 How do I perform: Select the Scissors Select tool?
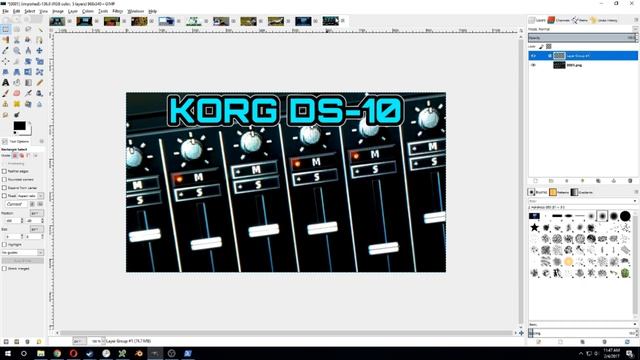[17, 40]
